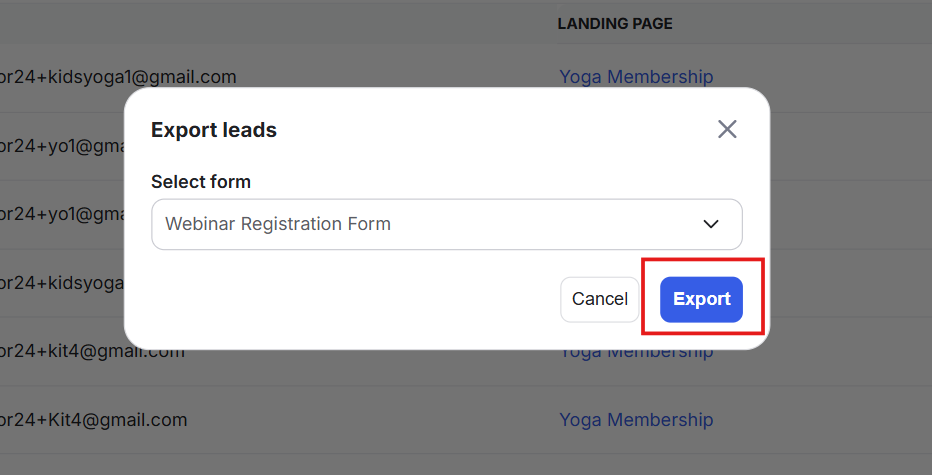Click the second yo1@gm lead email
The image size is (932, 475).
[x=60, y=214]
